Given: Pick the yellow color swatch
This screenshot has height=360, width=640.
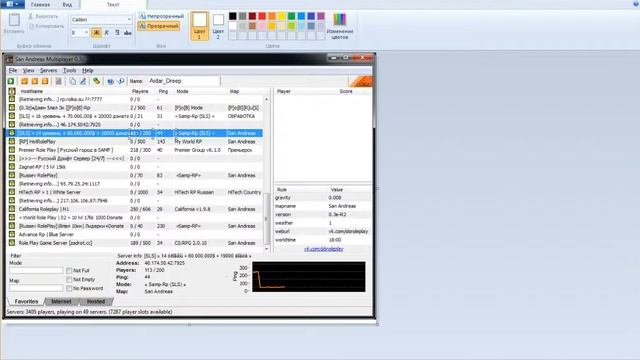Looking at the screenshot, I should point(282,16).
